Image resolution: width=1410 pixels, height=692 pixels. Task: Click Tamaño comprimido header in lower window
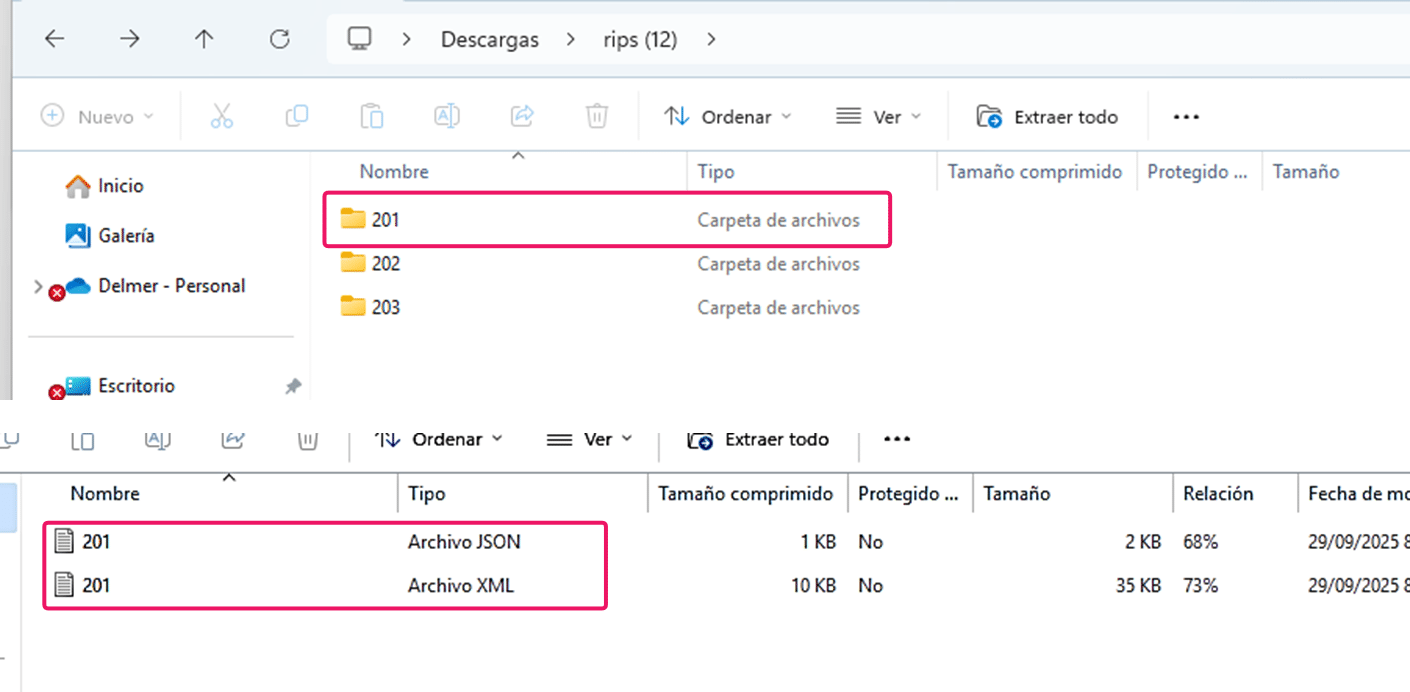click(x=746, y=494)
